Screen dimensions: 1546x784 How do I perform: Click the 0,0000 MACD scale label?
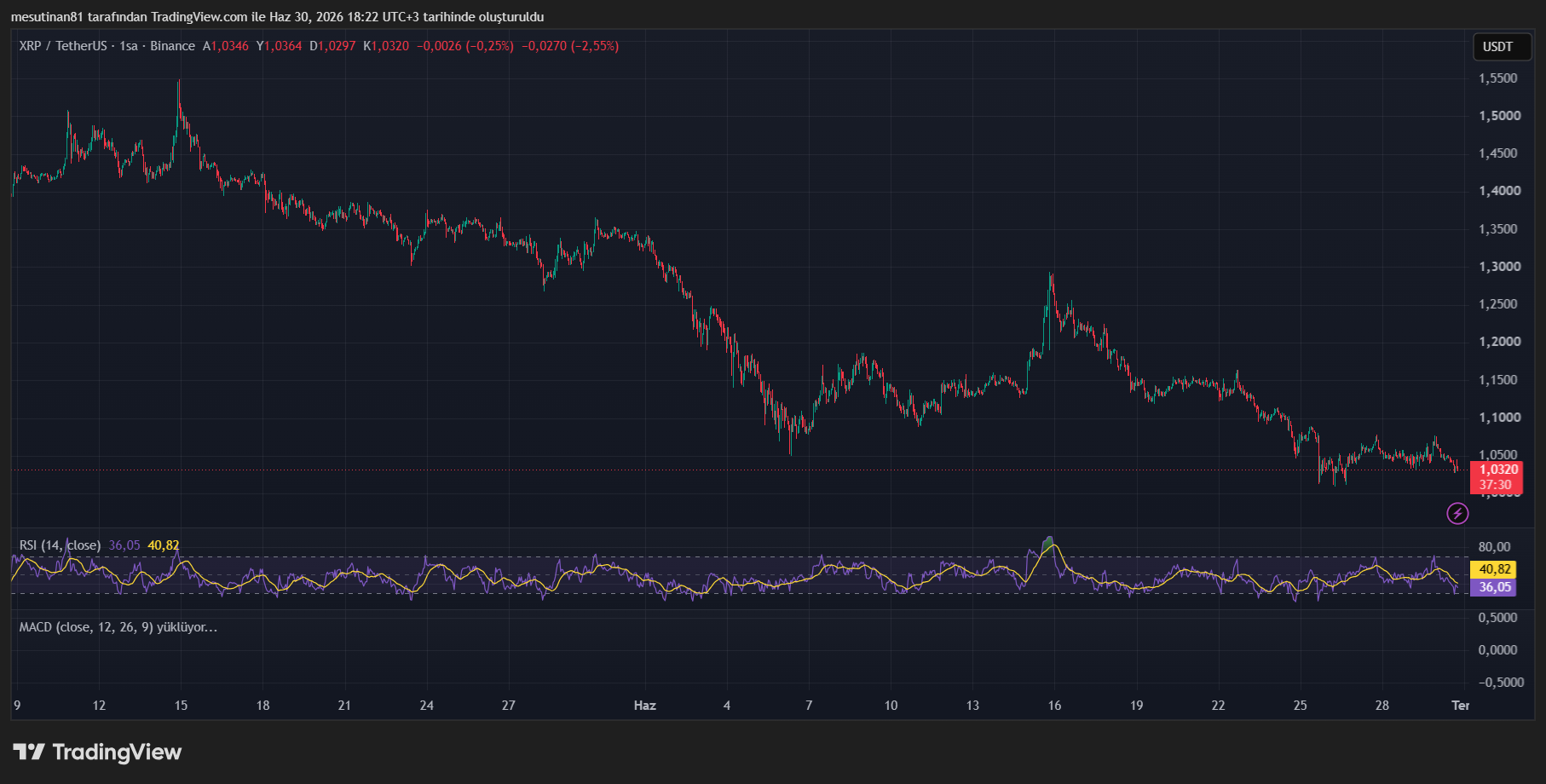coord(1497,650)
